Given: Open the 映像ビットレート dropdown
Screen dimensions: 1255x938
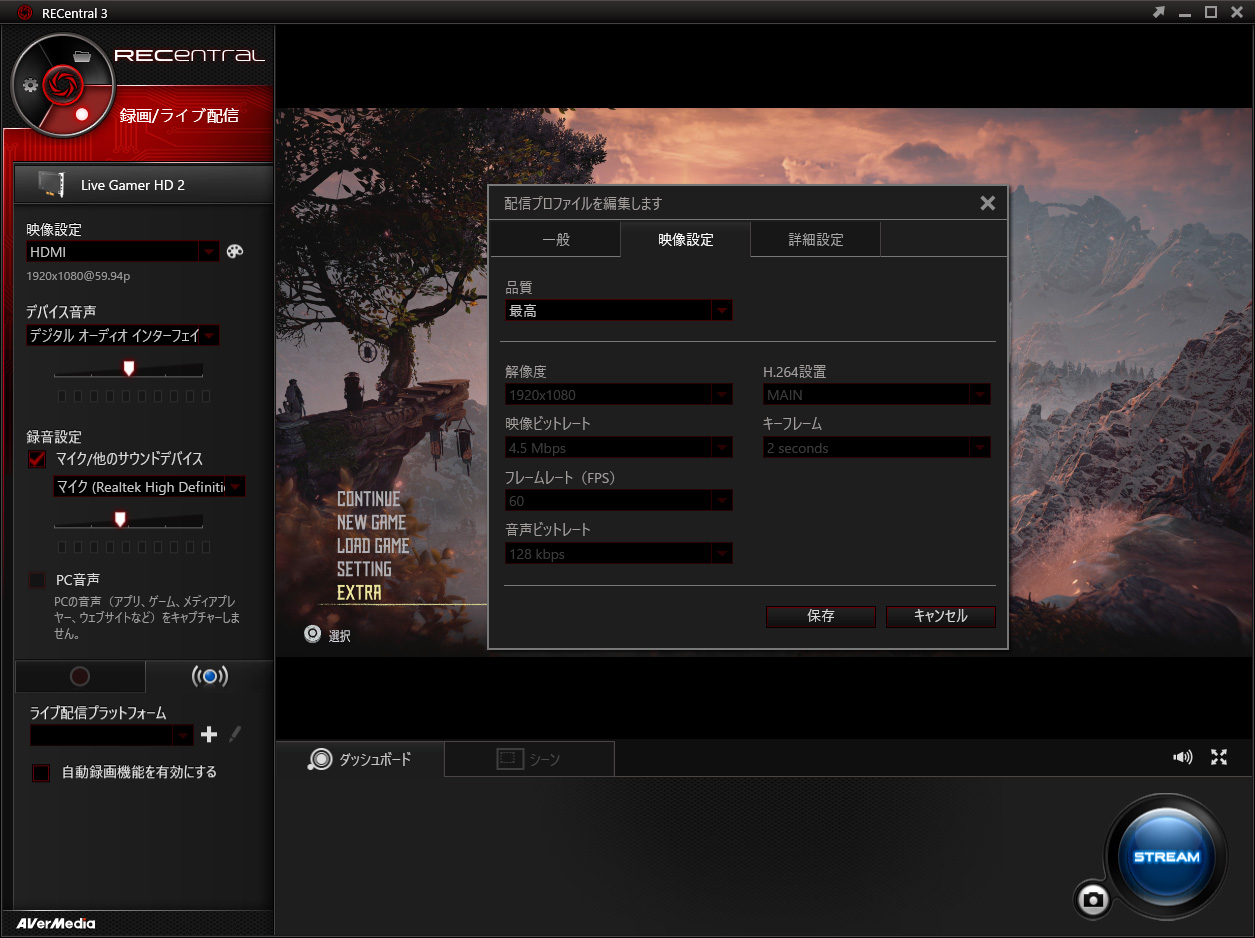Looking at the screenshot, I should pyautogui.click(x=619, y=448).
